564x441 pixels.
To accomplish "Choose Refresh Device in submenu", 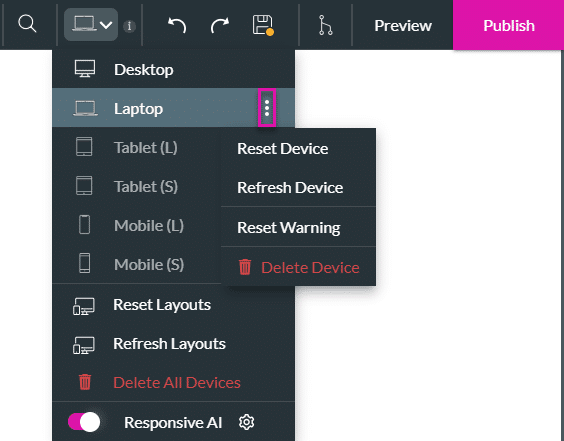I will [299, 187].
